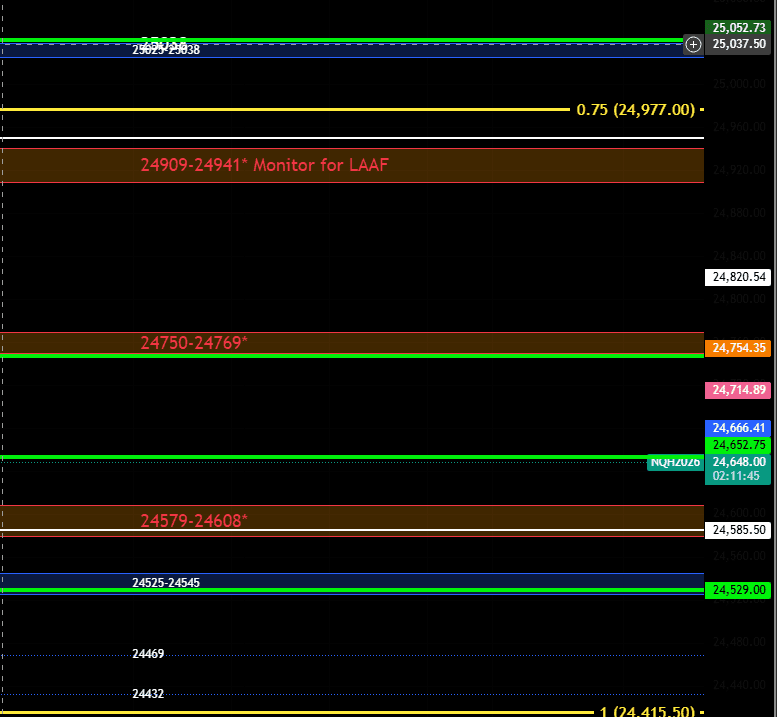Select the white 24,585.50 price label
The image size is (777, 717).
pos(738,530)
